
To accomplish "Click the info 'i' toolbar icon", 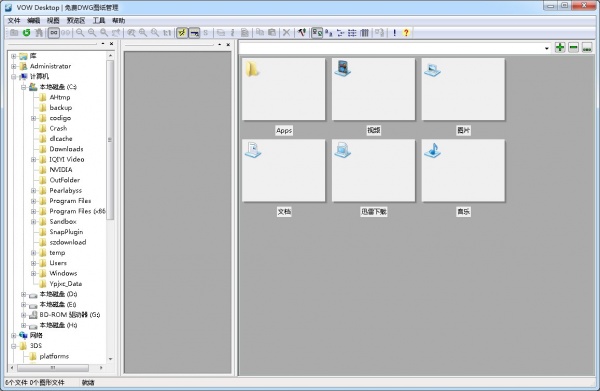I will [232, 33].
